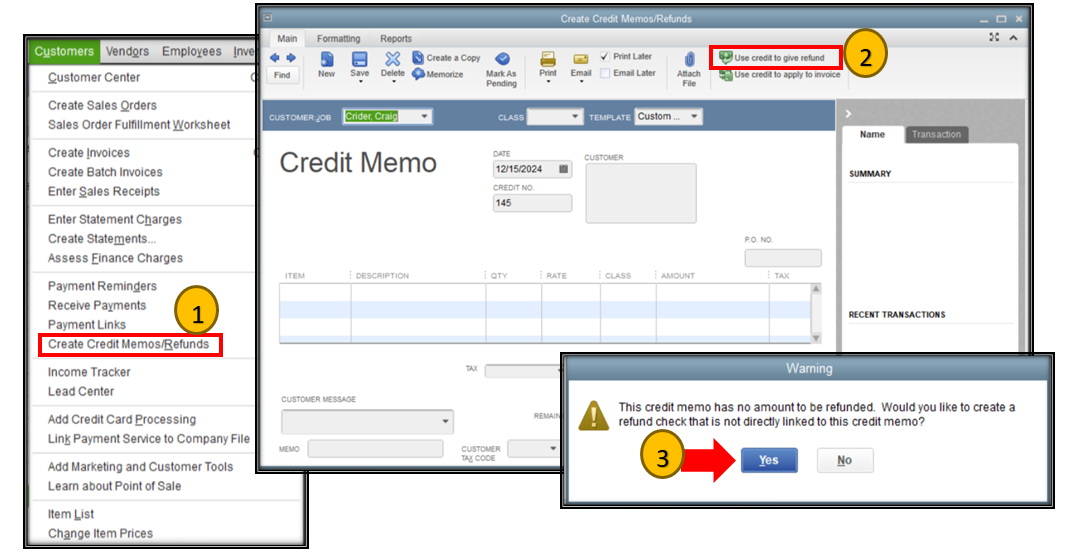
Task: Choose Receive Payments menu item
Action: click(x=97, y=305)
